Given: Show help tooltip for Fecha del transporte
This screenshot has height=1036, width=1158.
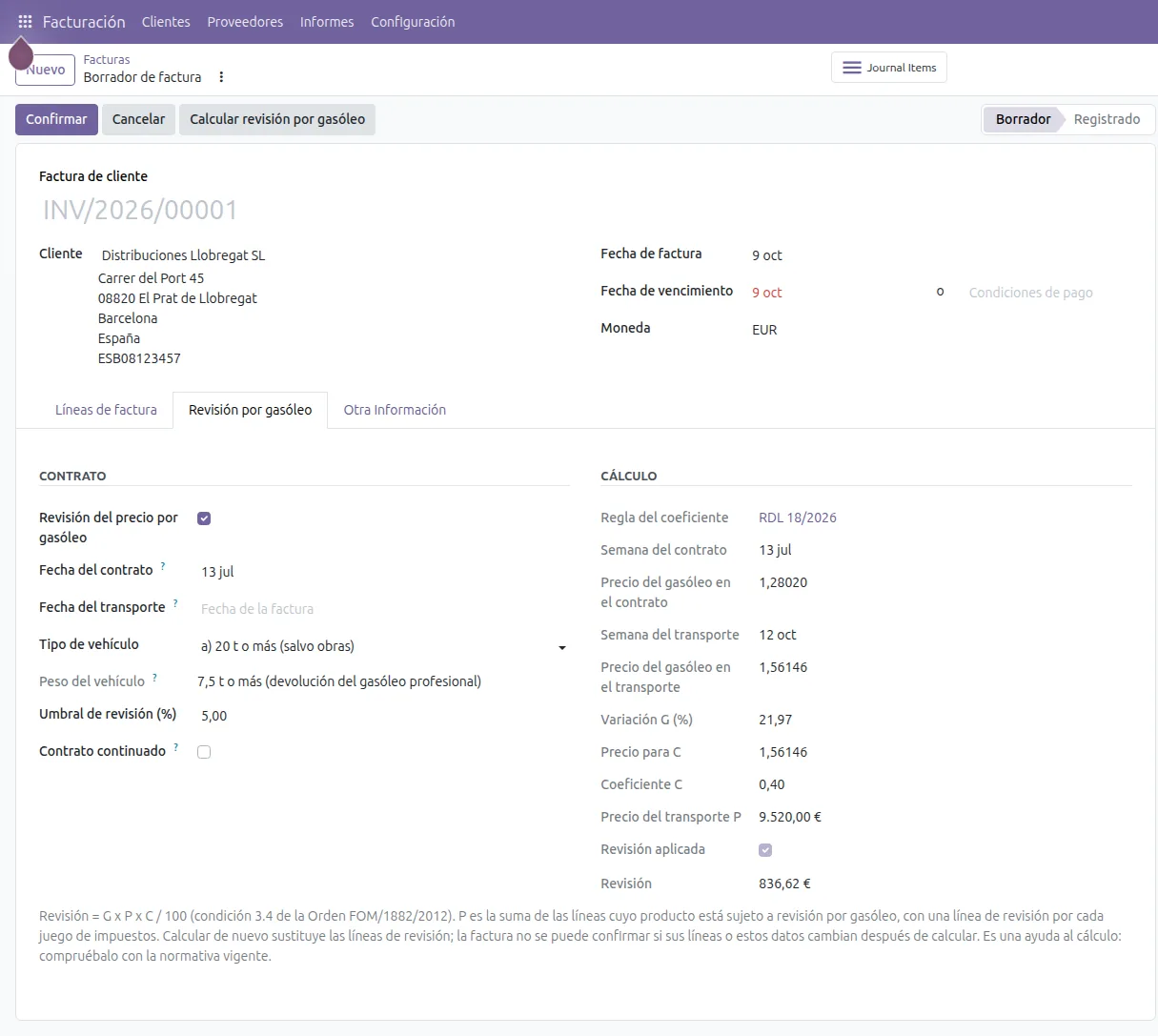Looking at the screenshot, I should [x=175, y=603].
